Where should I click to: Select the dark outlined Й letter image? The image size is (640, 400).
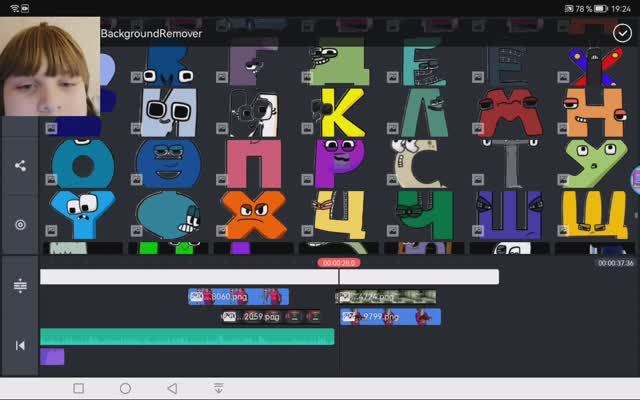point(254,113)
